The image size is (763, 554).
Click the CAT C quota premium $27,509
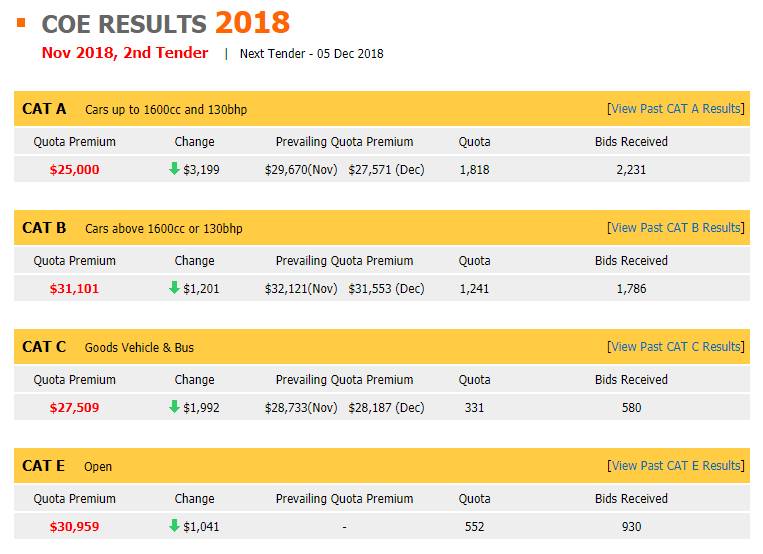74,408
